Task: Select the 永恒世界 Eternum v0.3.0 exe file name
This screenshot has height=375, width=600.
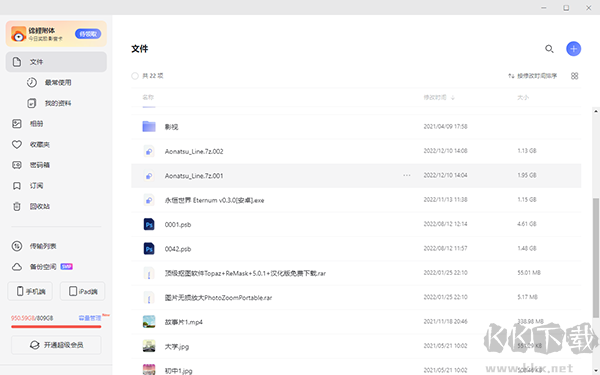Action: pos(214,200)
